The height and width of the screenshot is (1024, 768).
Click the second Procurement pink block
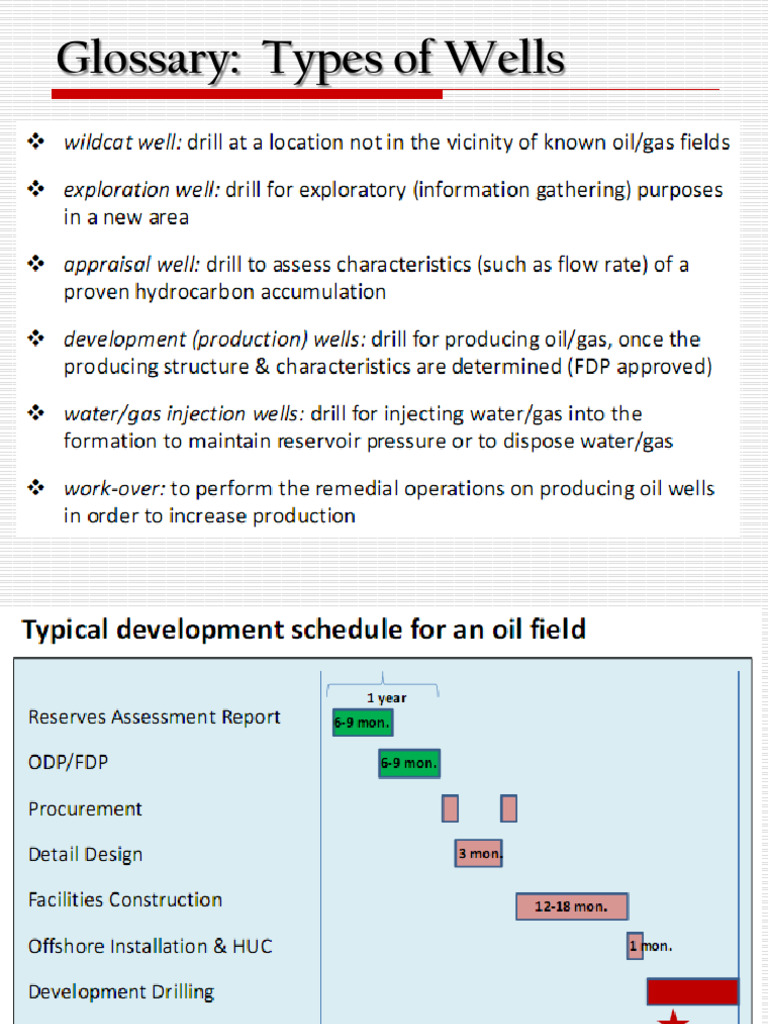[x=509, y=808]
